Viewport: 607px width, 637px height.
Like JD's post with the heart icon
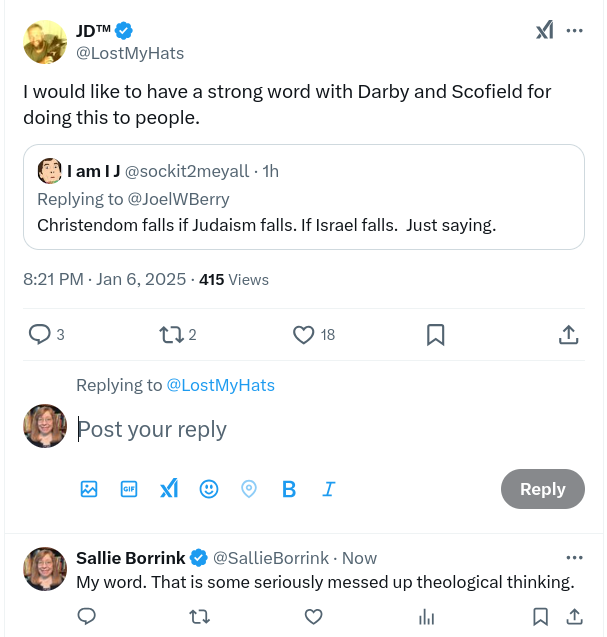point(304,335)
